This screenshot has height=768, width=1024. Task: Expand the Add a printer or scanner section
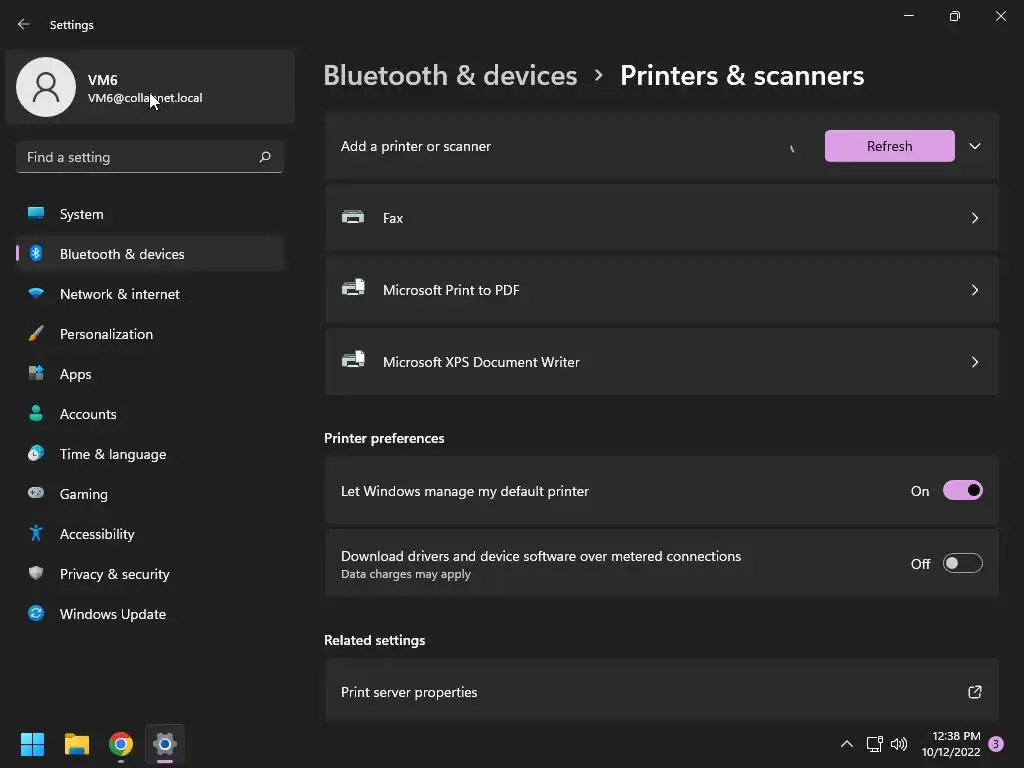(x=974, y=146)
